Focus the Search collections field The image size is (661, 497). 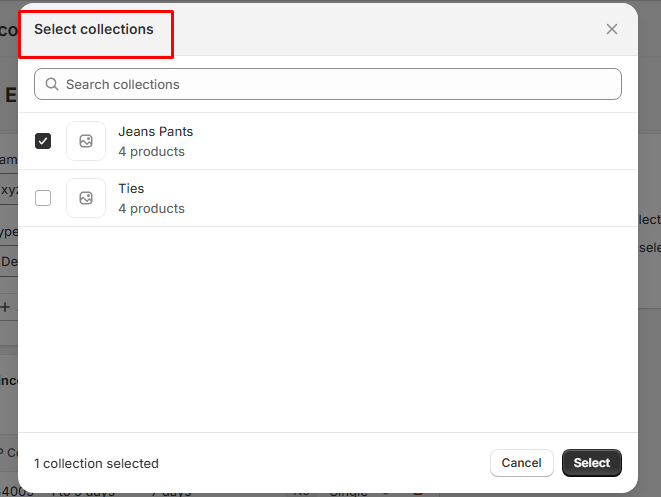(x=330, y=84)
